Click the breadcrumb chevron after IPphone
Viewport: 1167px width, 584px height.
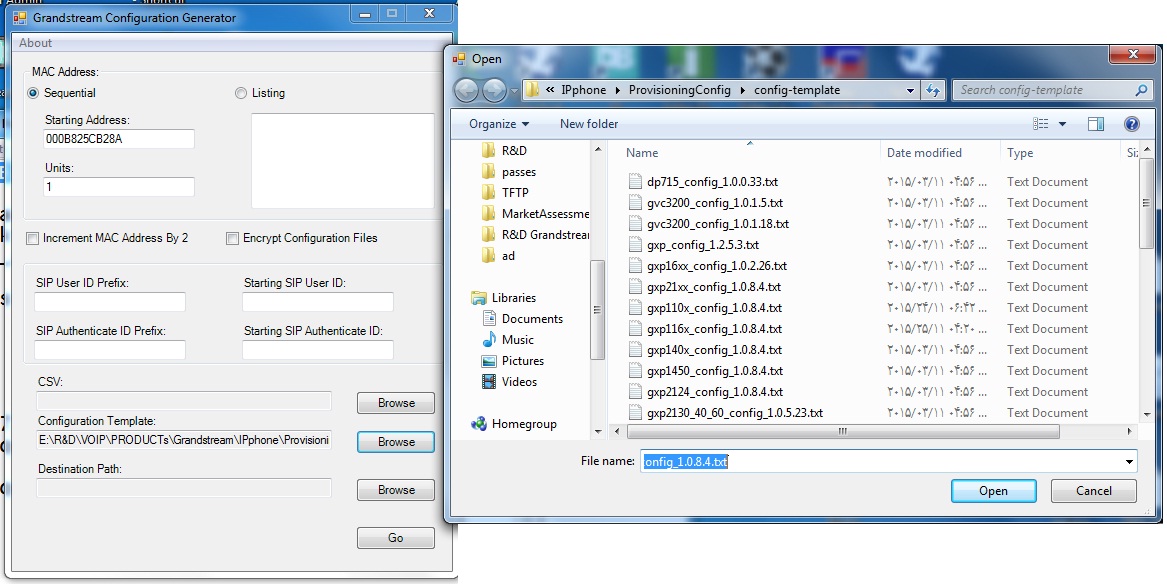(617, 90)
